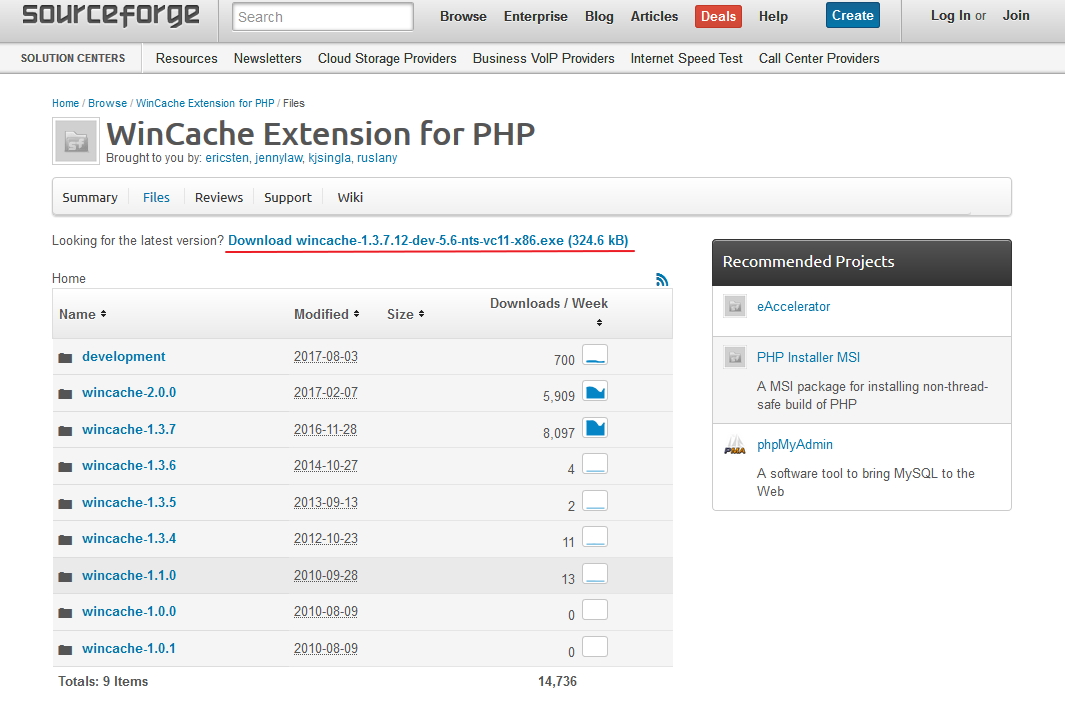Click the Log In link
This screenshot has width=1065, height=715.
950,16
